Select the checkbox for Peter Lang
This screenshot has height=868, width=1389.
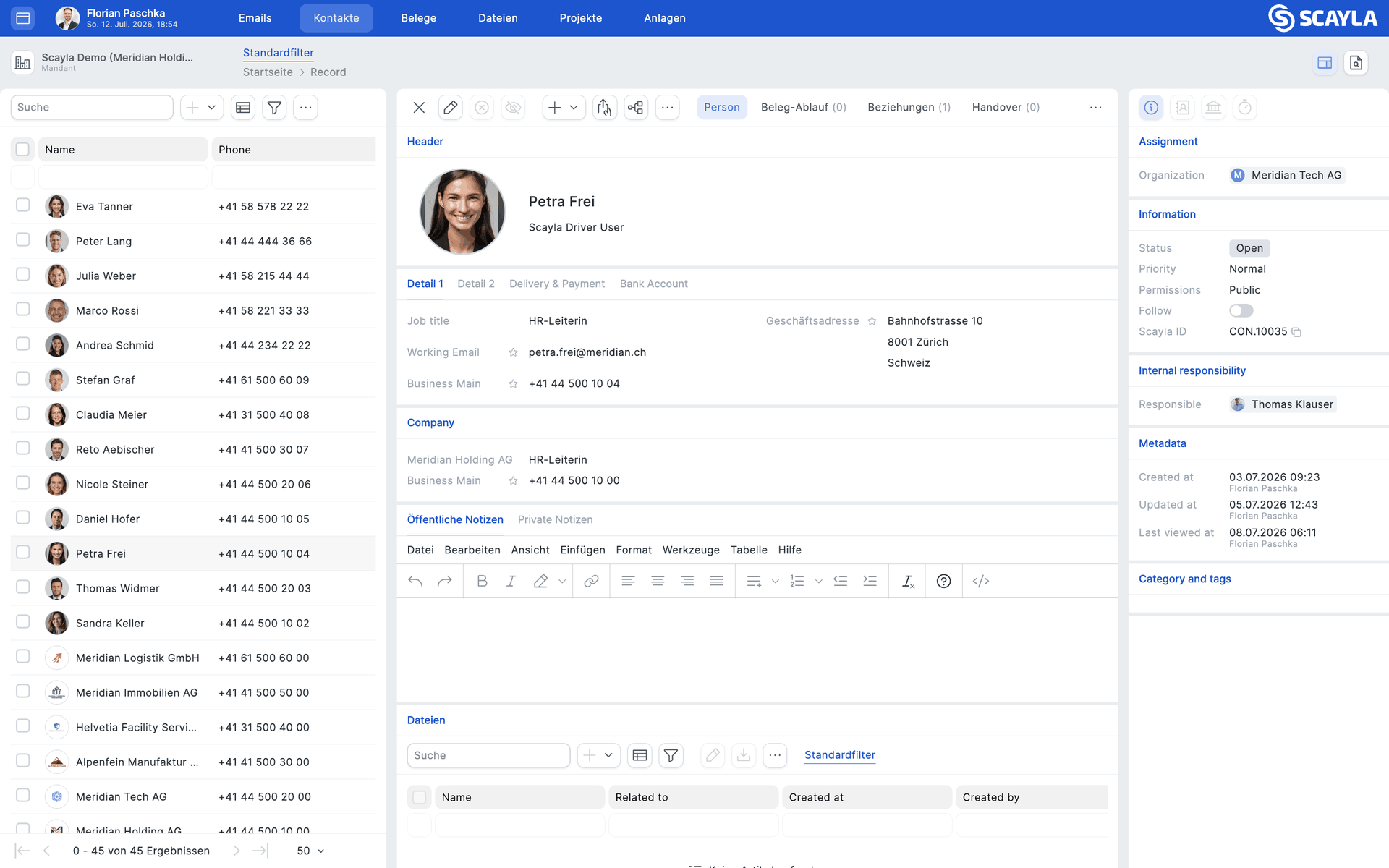click(23, 240)
